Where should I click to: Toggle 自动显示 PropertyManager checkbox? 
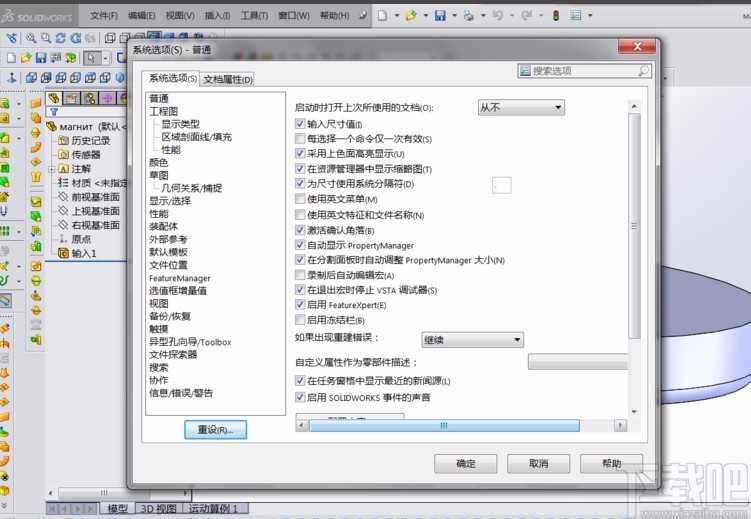[300, 245]
